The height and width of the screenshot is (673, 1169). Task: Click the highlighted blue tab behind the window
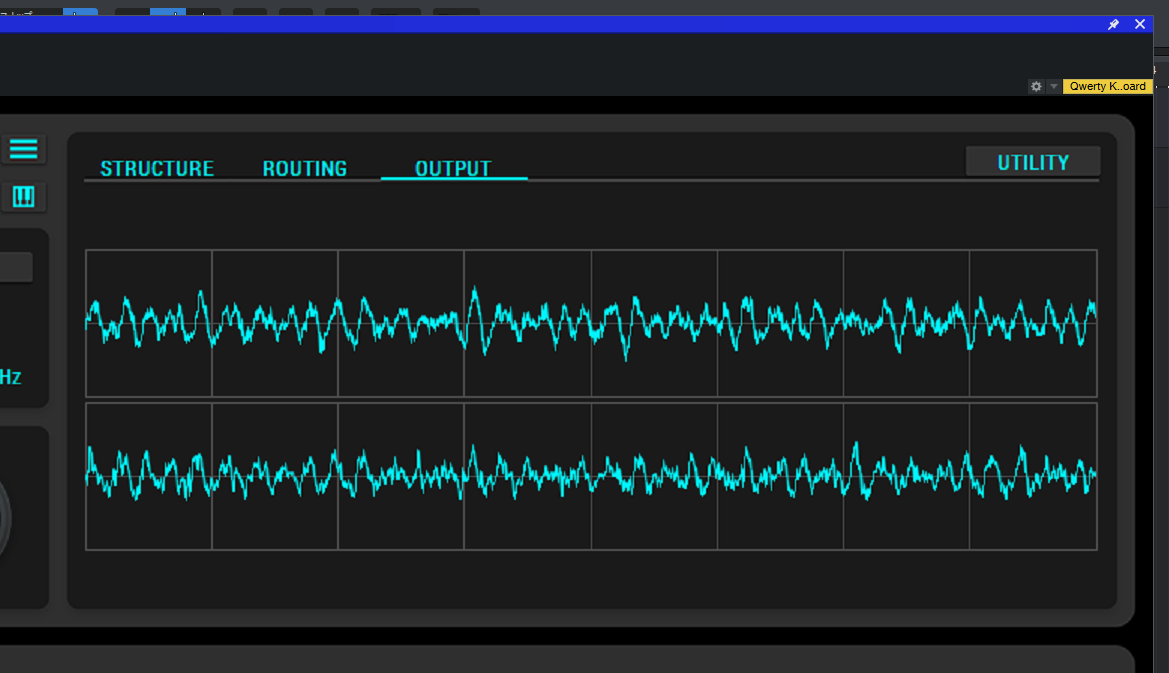pos(167,13)
